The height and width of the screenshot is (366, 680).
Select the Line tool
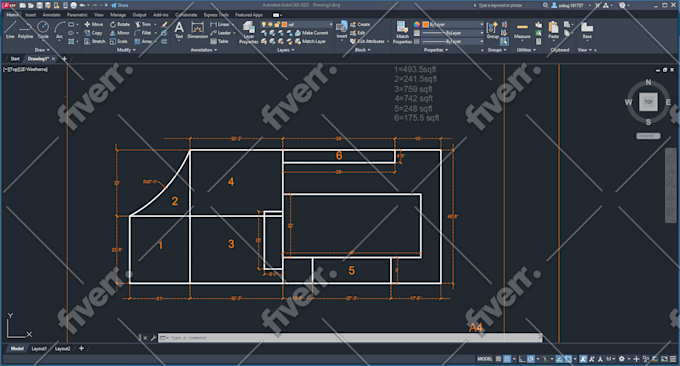point(10,29)
